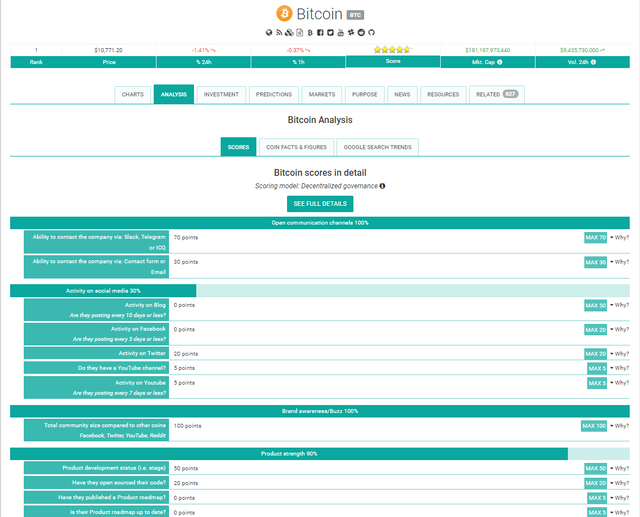This screenshot has height=517, width=640.
Task: Click the $9,435,730,000 volume value
Action: (x=582, y=50)
